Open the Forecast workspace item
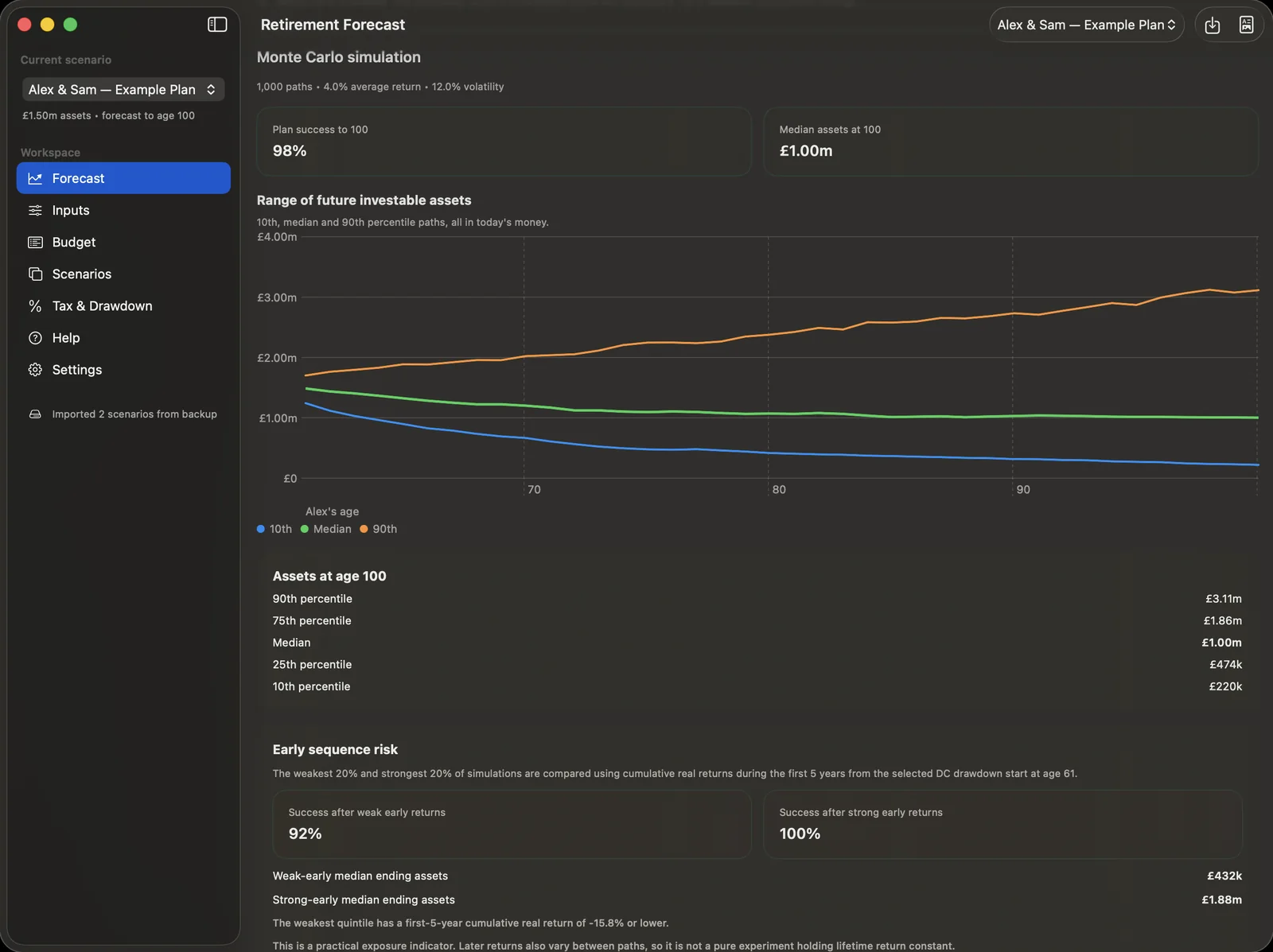Image resolution: width=1273 pixels, height=952 pixels. (x=123, y=178)
